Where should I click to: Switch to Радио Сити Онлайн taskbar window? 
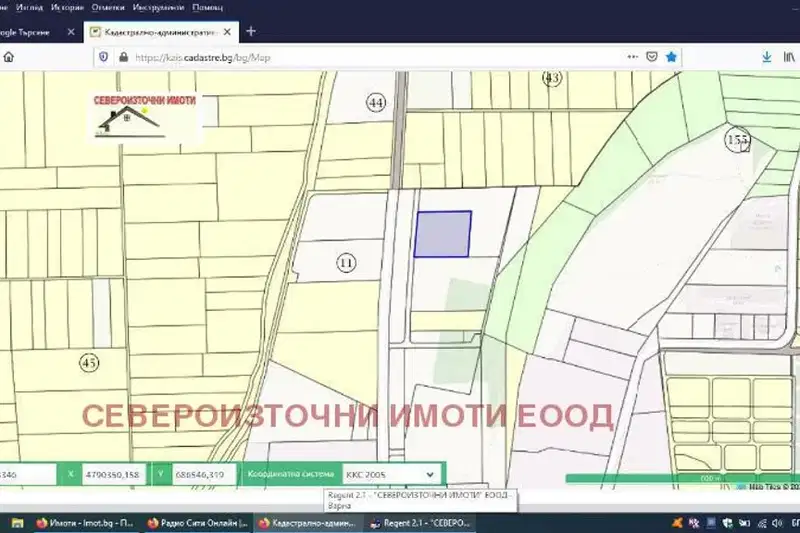198,523
